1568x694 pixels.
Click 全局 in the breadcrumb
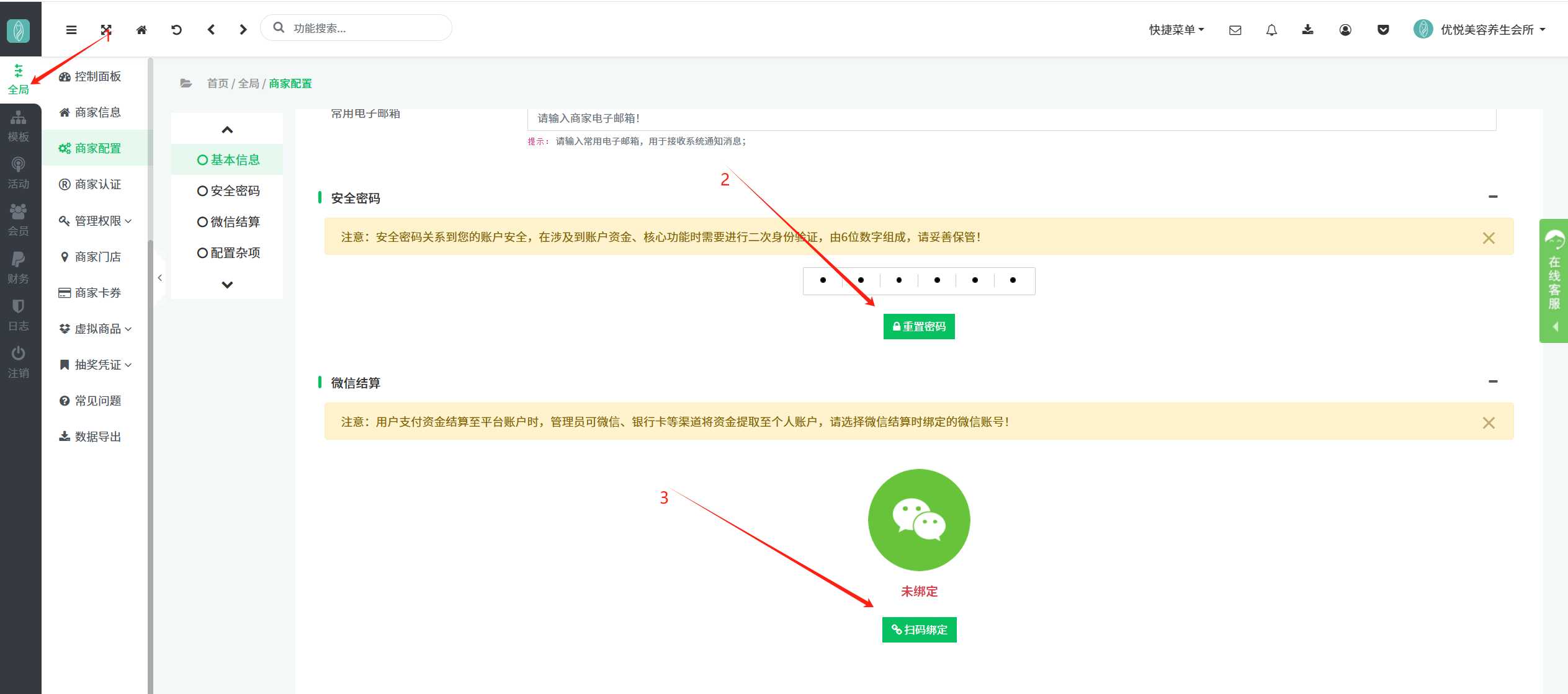[249, 83]
